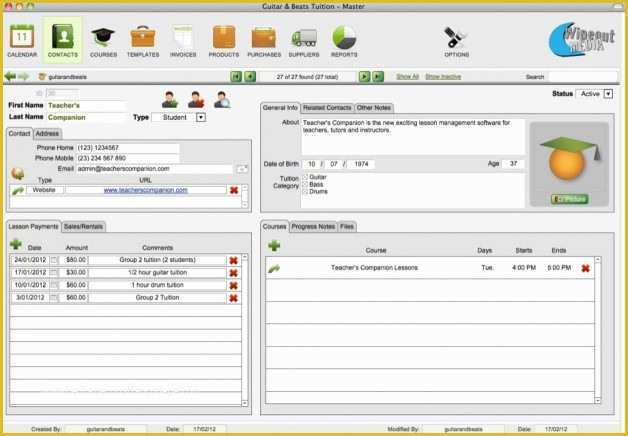Toggle the Drums tuition category
628x436 pixels.
pos(305,191)
